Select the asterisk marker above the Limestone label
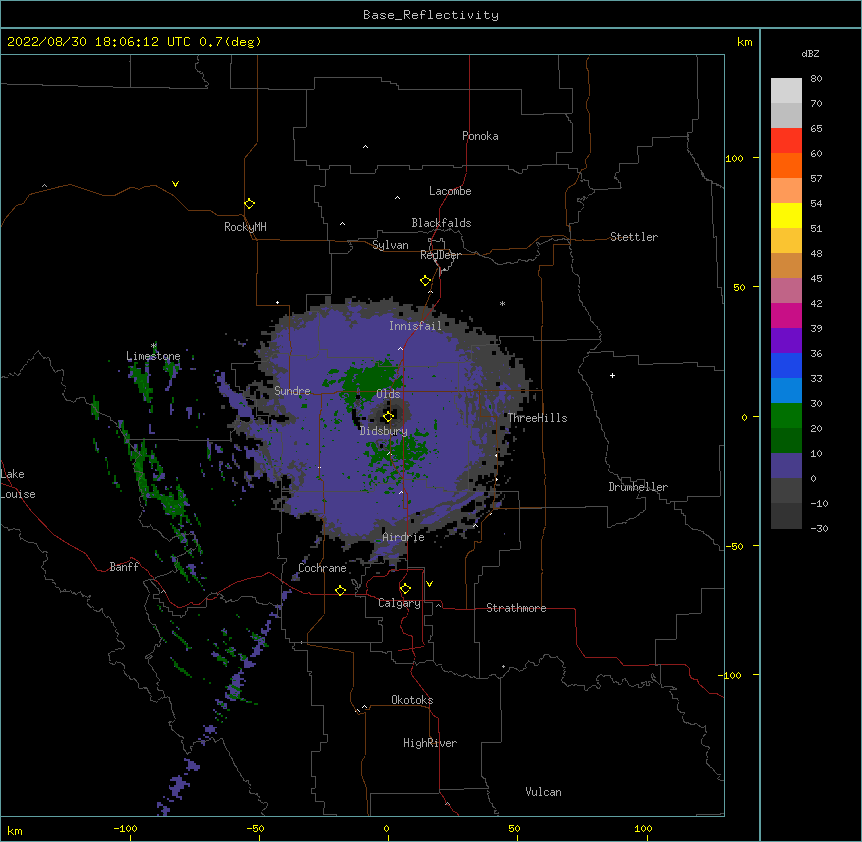The height and width of the screenshot is (842, 862). coord(154,346)
